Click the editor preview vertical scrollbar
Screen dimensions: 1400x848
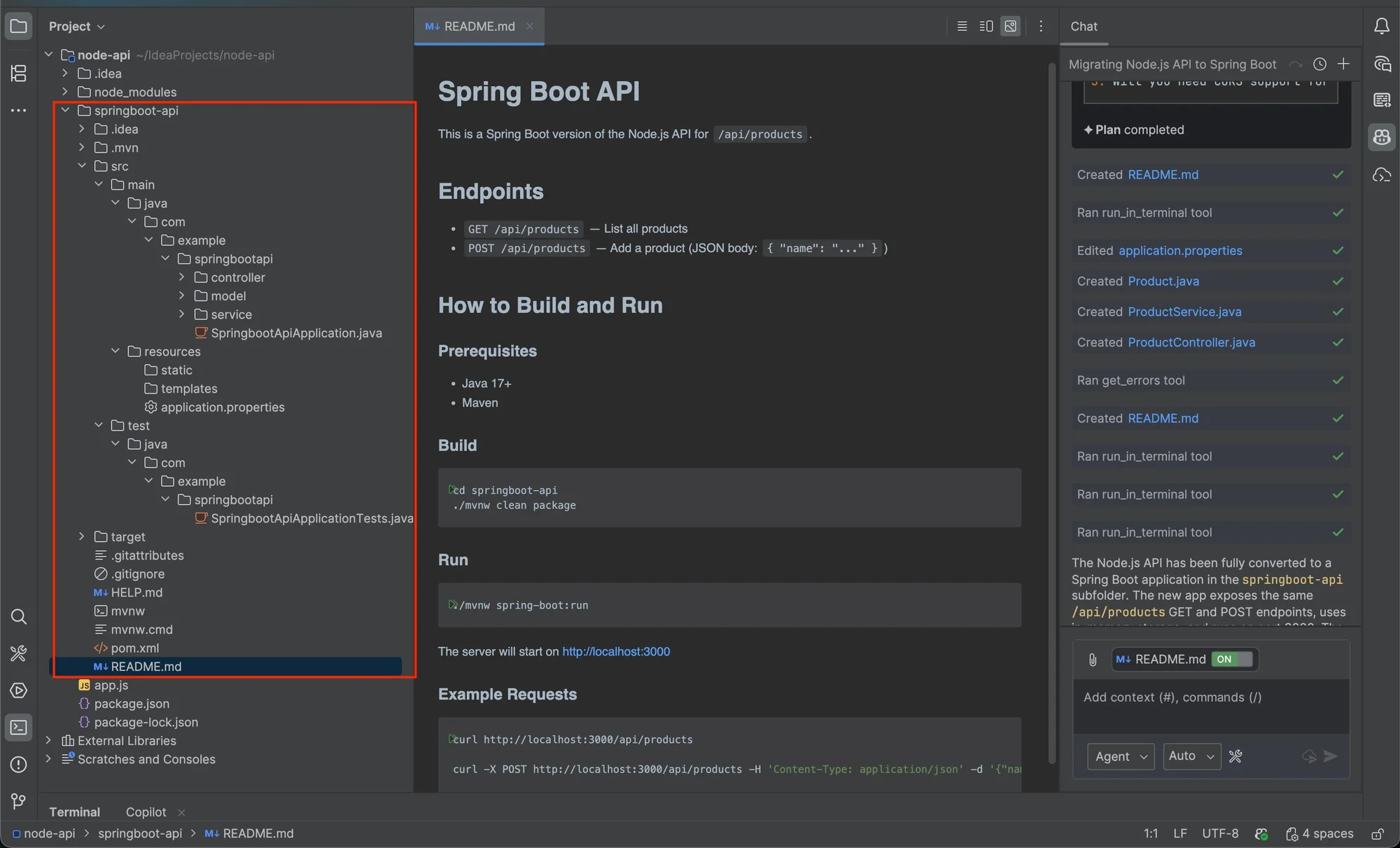(x=1051, y=413)
